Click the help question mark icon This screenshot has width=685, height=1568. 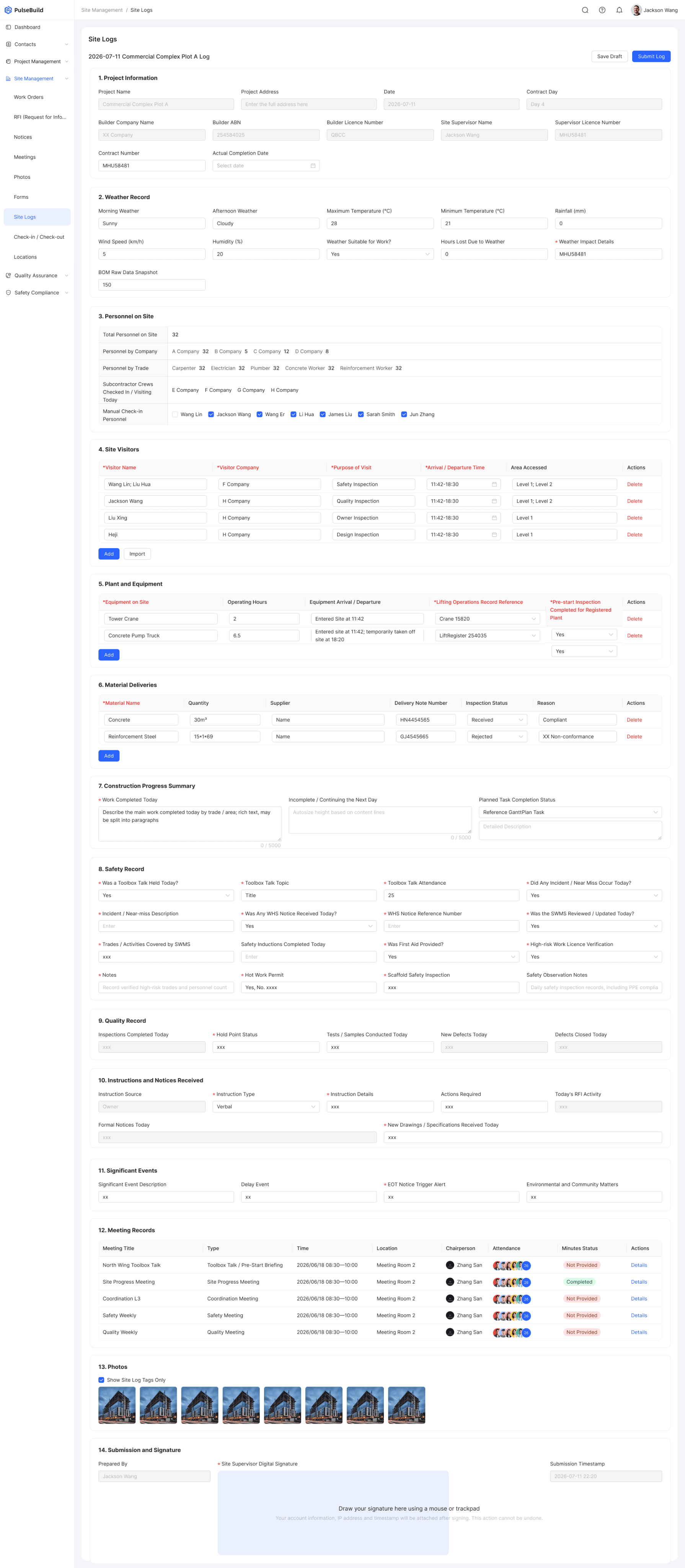pyautogui.click(x=602, y=10)
